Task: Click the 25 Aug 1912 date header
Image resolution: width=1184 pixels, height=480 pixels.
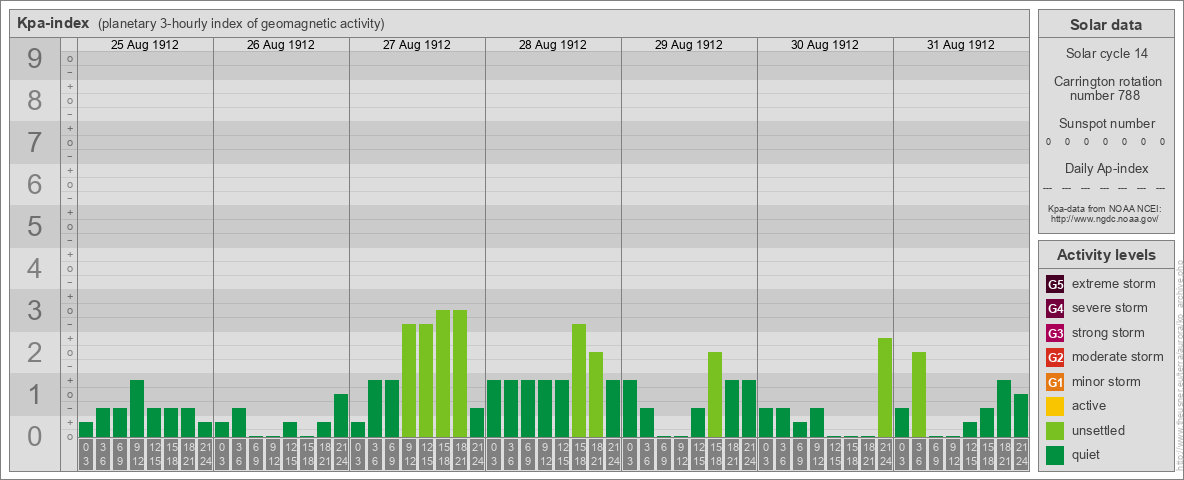Action: (x=145, y=45)
